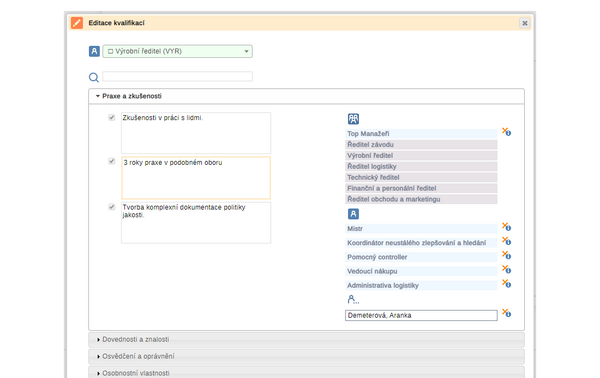This screenshot has height=378, width=600.
Task: Click the X info icon beside Vedoucí nákupu
Action: (x=506, y=269)
